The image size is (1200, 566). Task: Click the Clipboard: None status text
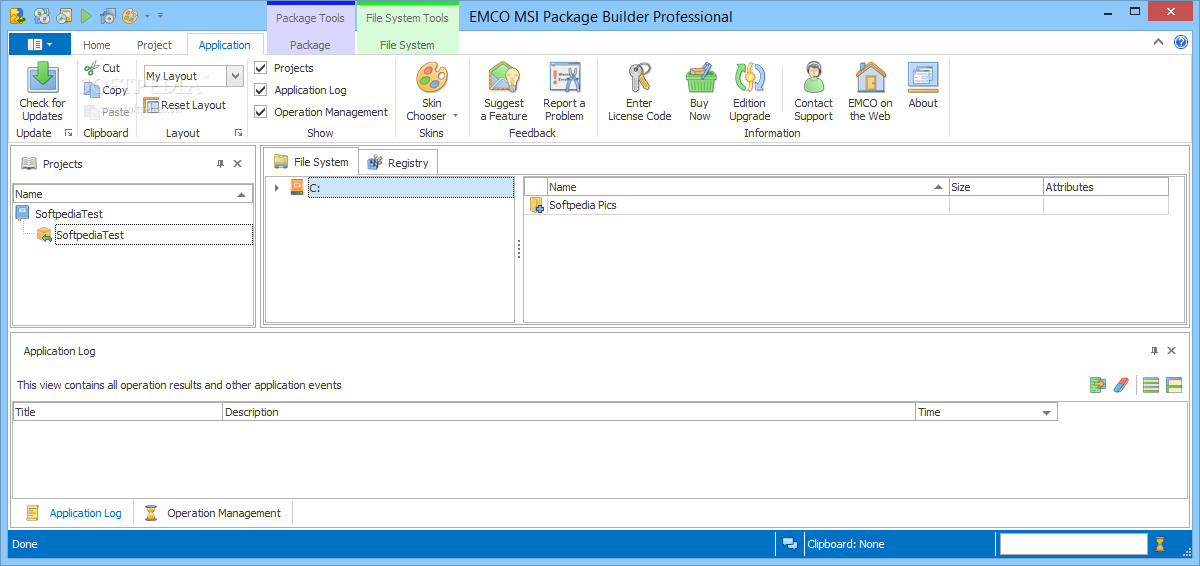point(846,544)
